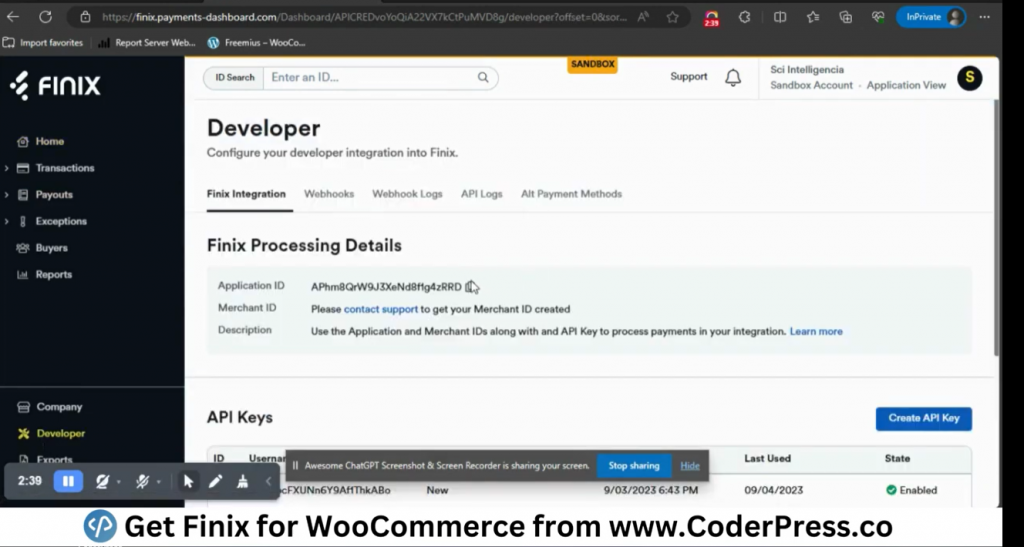This screenshot has width=1024, height=547.
Task: Click the Stop sharing button
Action: (634, 466)
